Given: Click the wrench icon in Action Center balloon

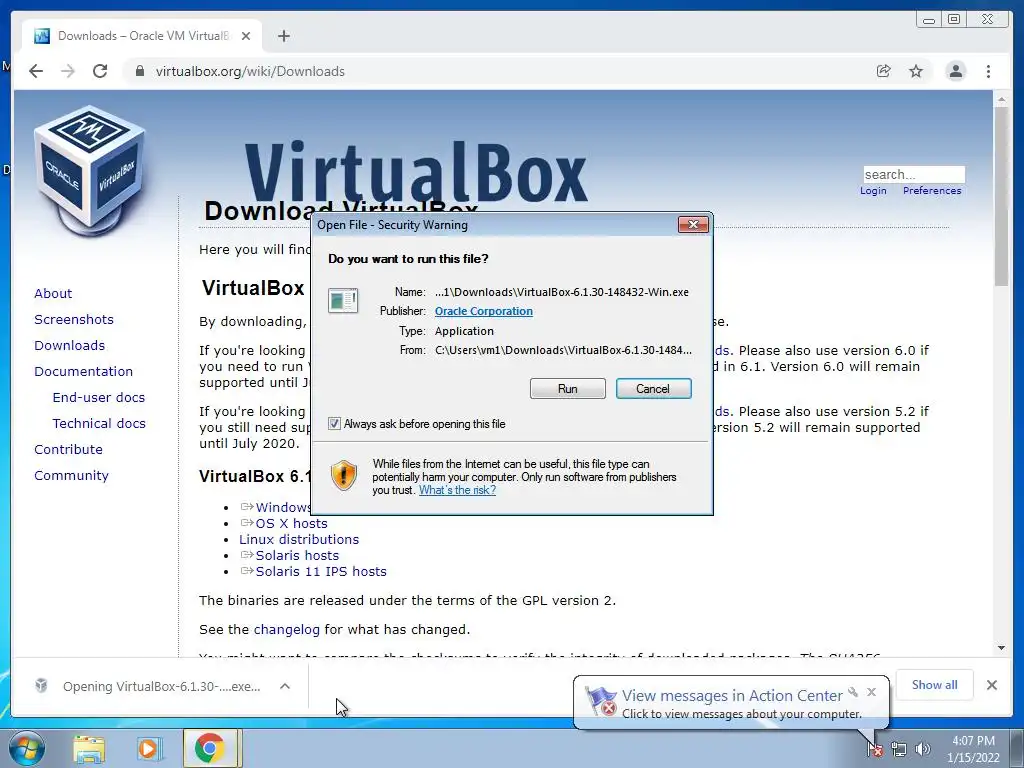Looking at the screenshot, I should click(x=853, y=692).
